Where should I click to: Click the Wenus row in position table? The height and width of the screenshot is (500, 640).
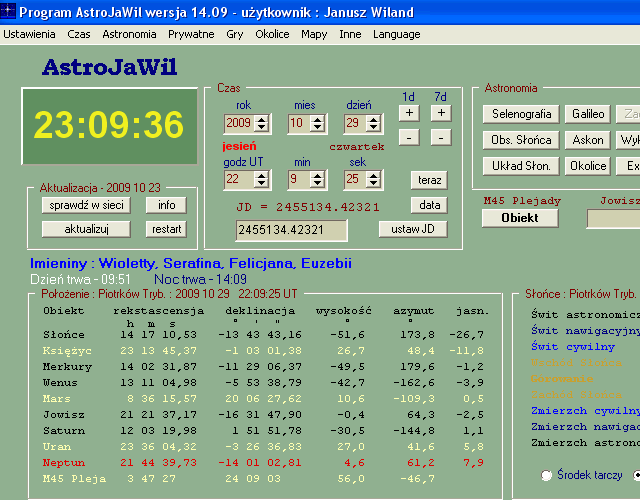(263, 383)
